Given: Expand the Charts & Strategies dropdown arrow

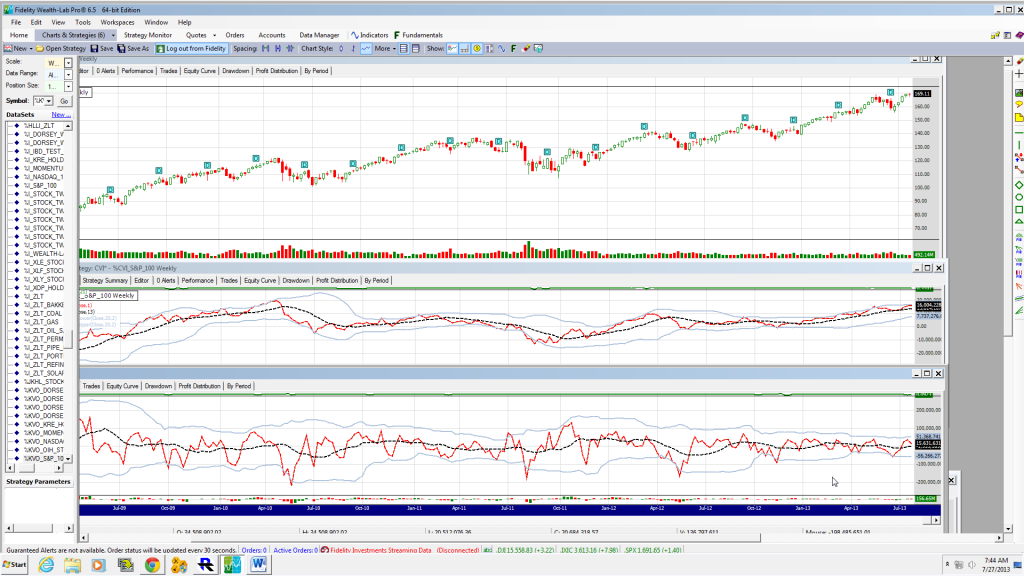Looking at the screenshot, I should point(113,35).
